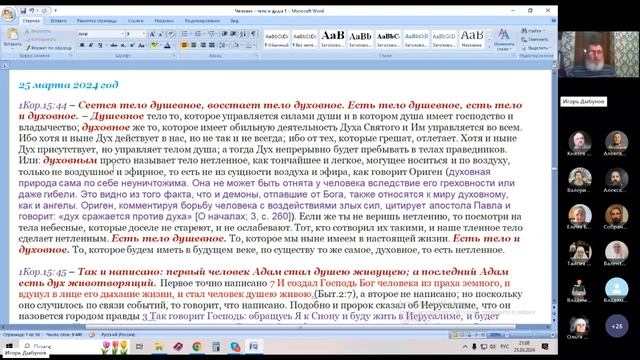This screenshot has height=360, width=640.
Task: Open multilevel list options
Action: pyautogui.click(x=212, y=34)
